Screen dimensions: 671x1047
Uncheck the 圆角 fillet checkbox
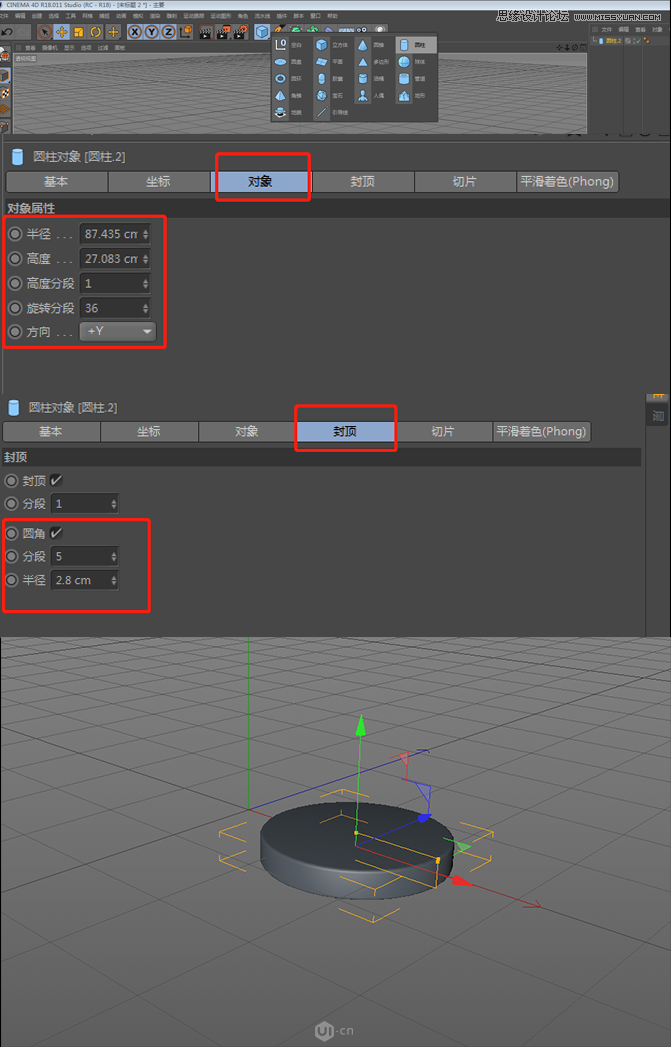tap(57, 532)
